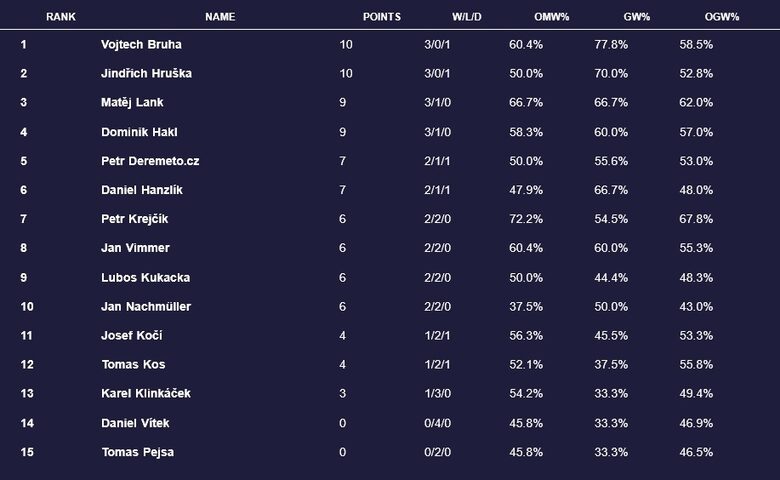Click on Petr Deremeto.cz
This screenshot has height=480, width=780.
(150, 161)
